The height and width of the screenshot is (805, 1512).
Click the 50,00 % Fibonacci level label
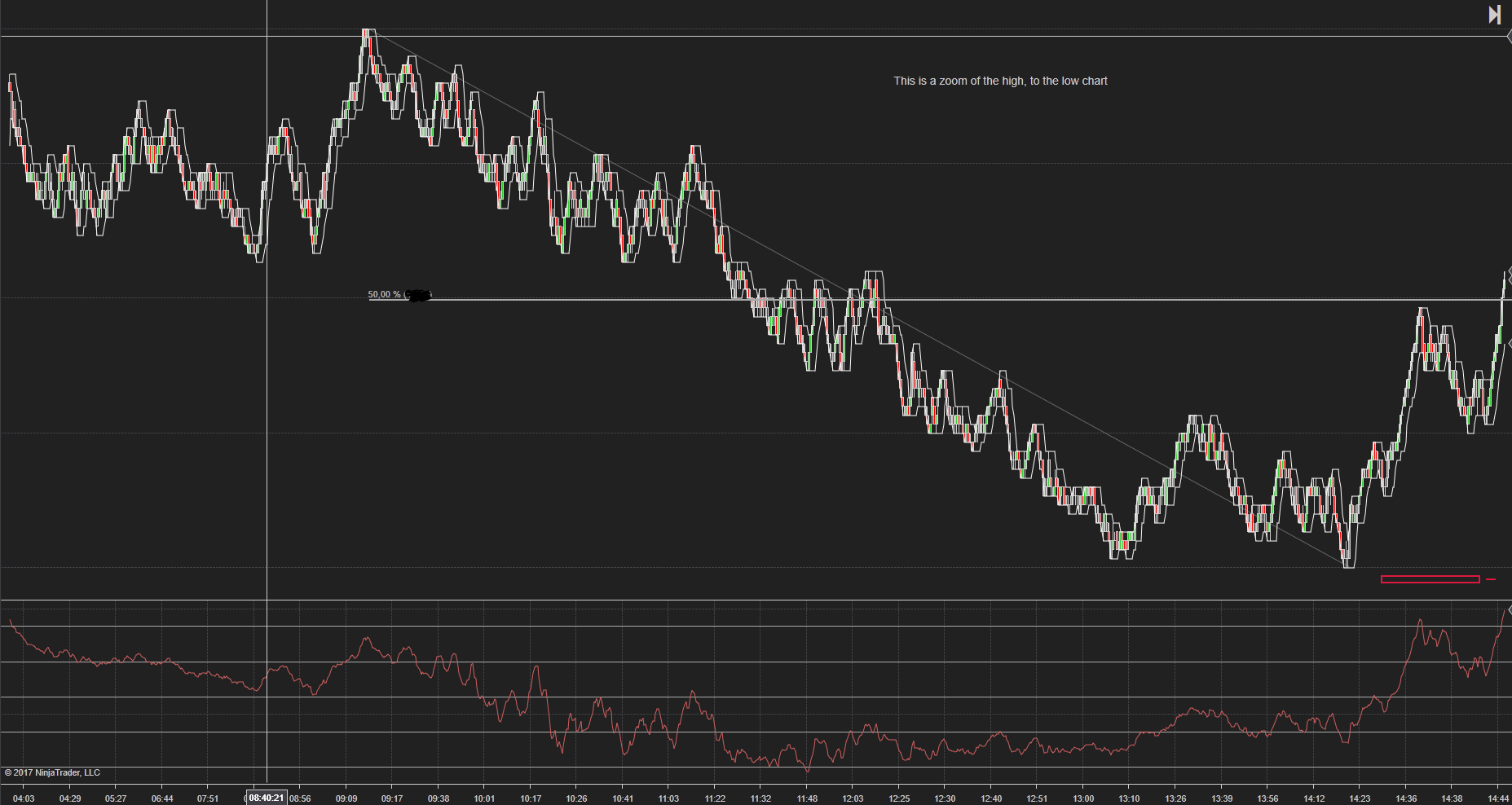pyautogui.click(x=385, y=294)
